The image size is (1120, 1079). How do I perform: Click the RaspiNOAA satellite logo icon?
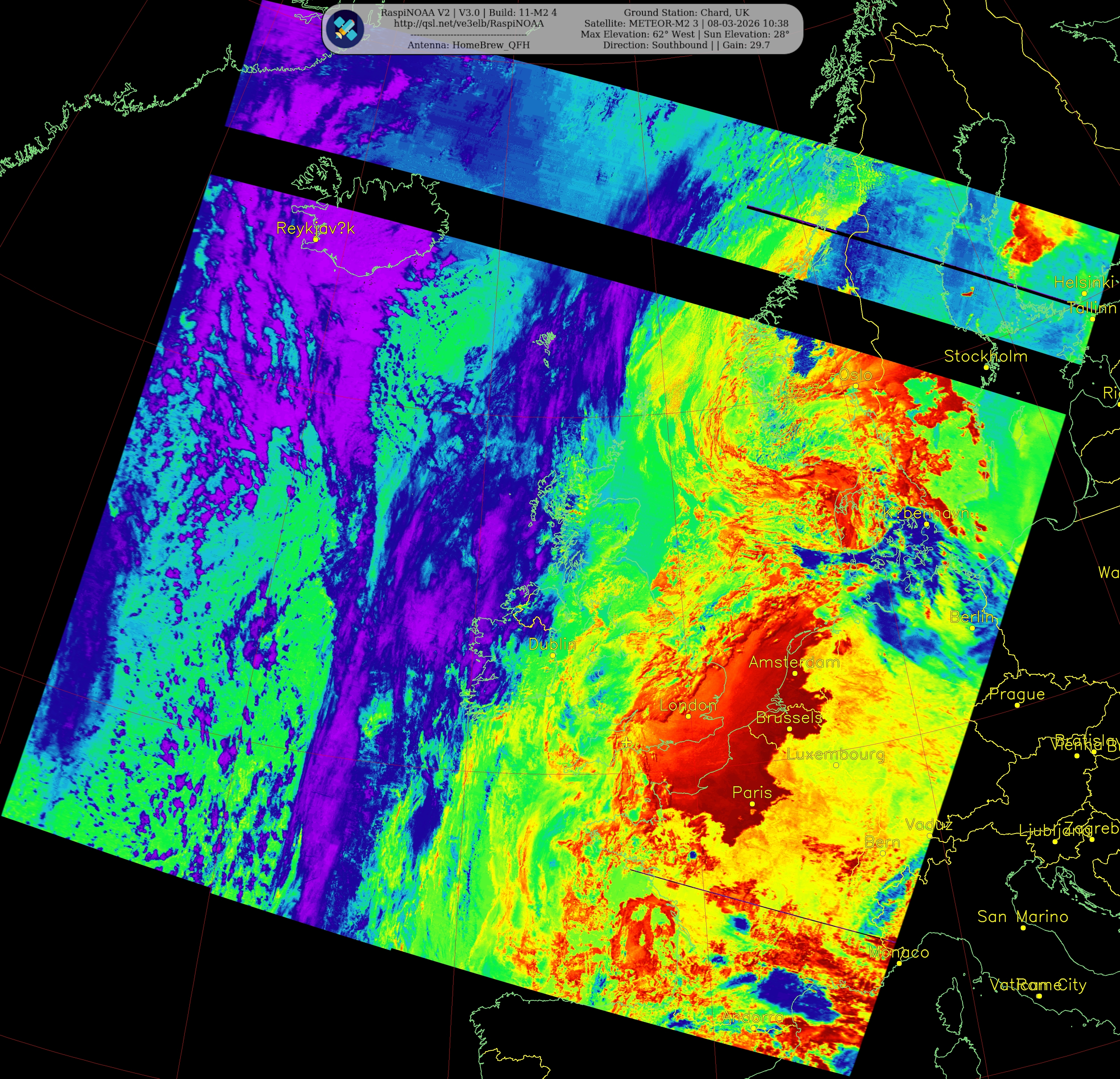click(x=345, y=29)
